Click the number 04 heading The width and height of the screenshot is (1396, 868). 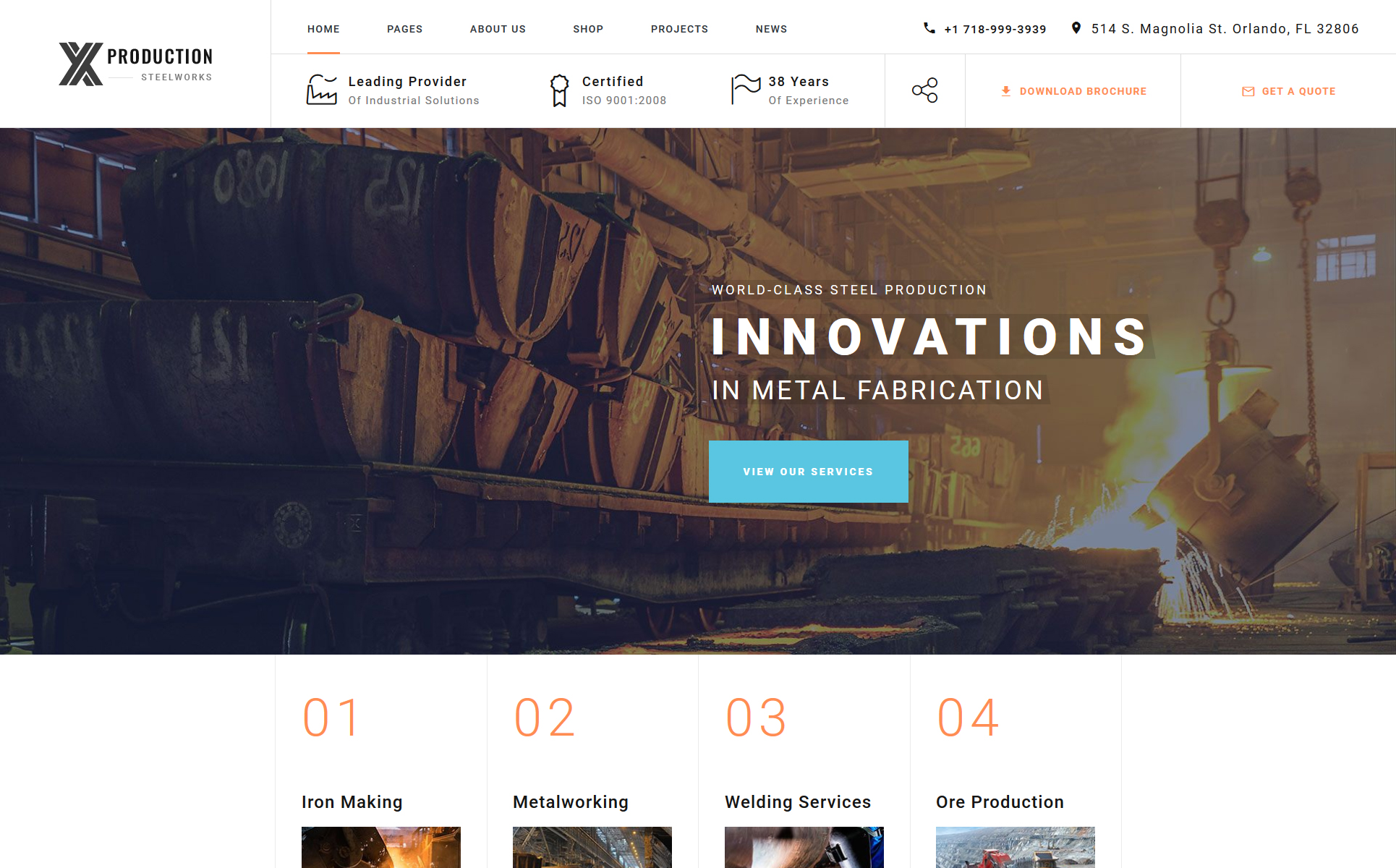coord(969,718)
